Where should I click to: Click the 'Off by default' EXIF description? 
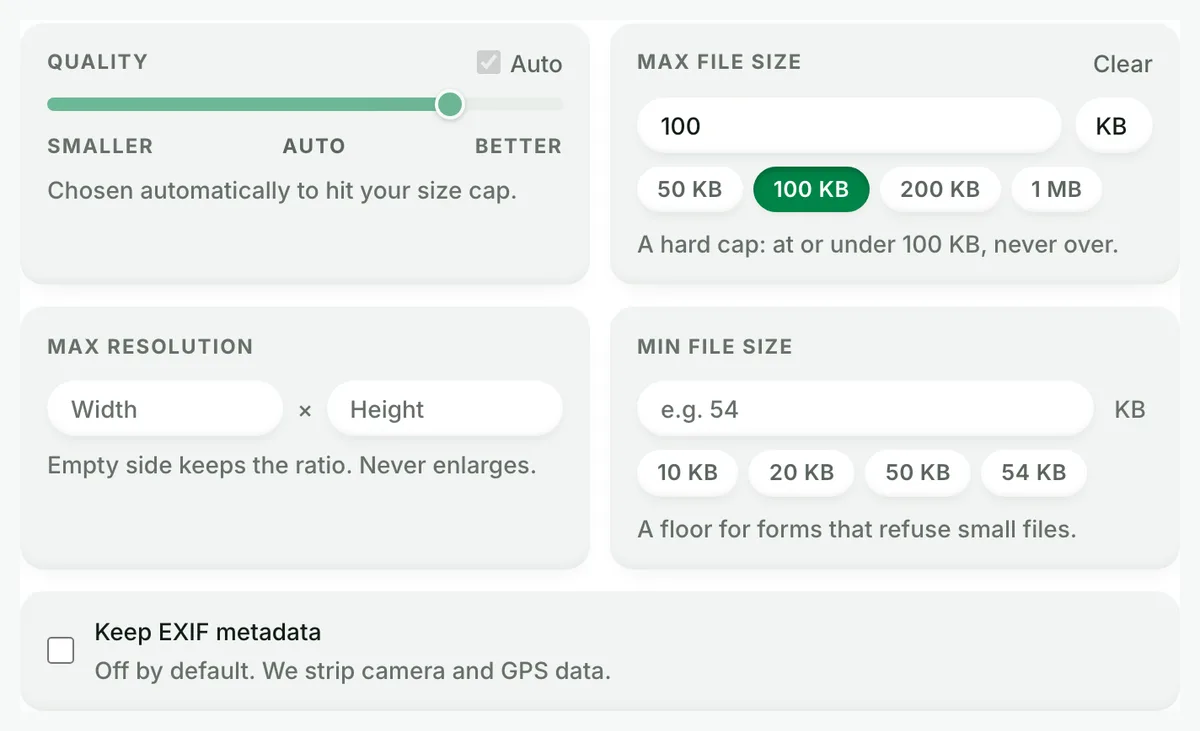tap(353, 671)
